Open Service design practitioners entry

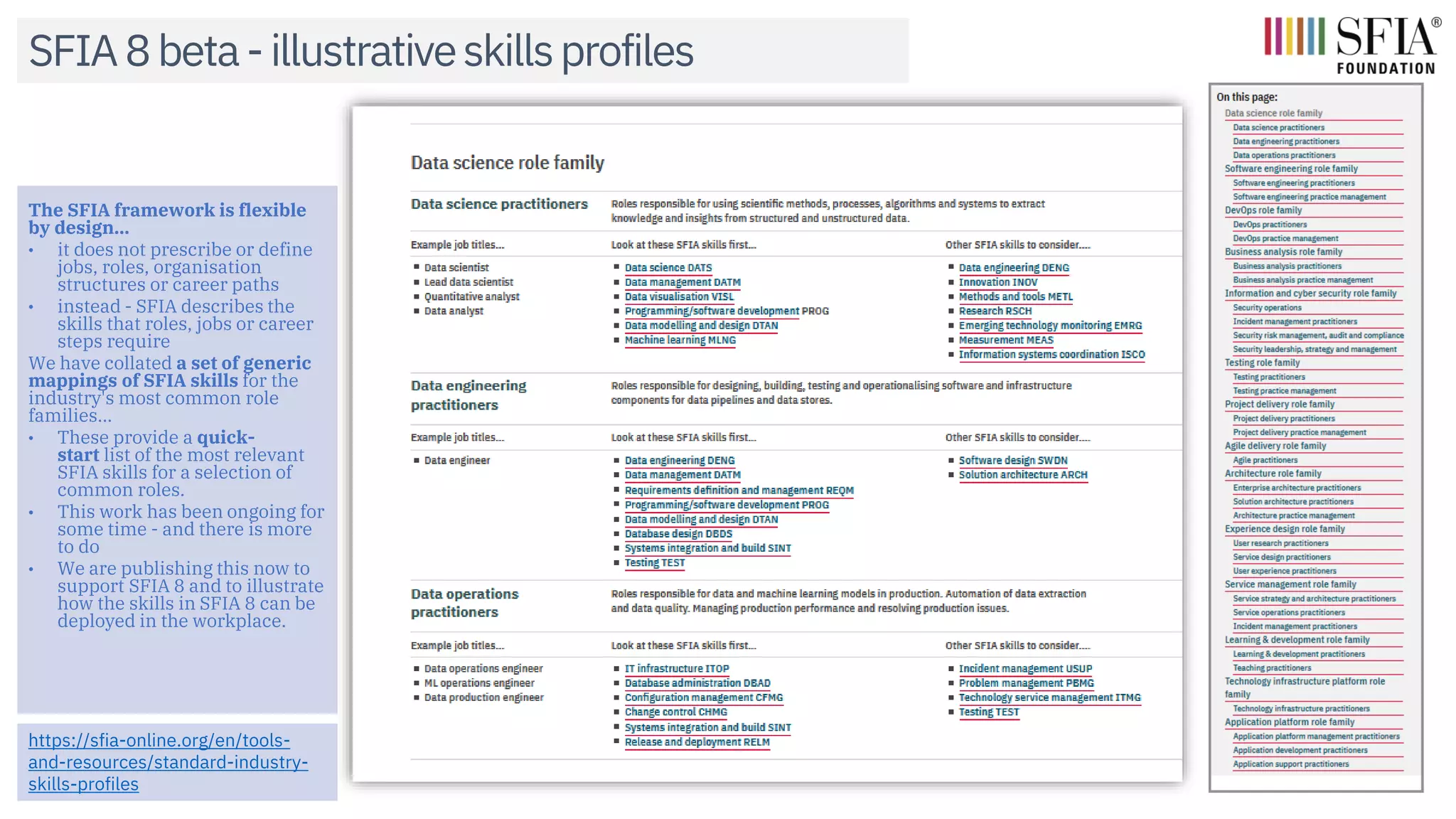point(1282,557)
